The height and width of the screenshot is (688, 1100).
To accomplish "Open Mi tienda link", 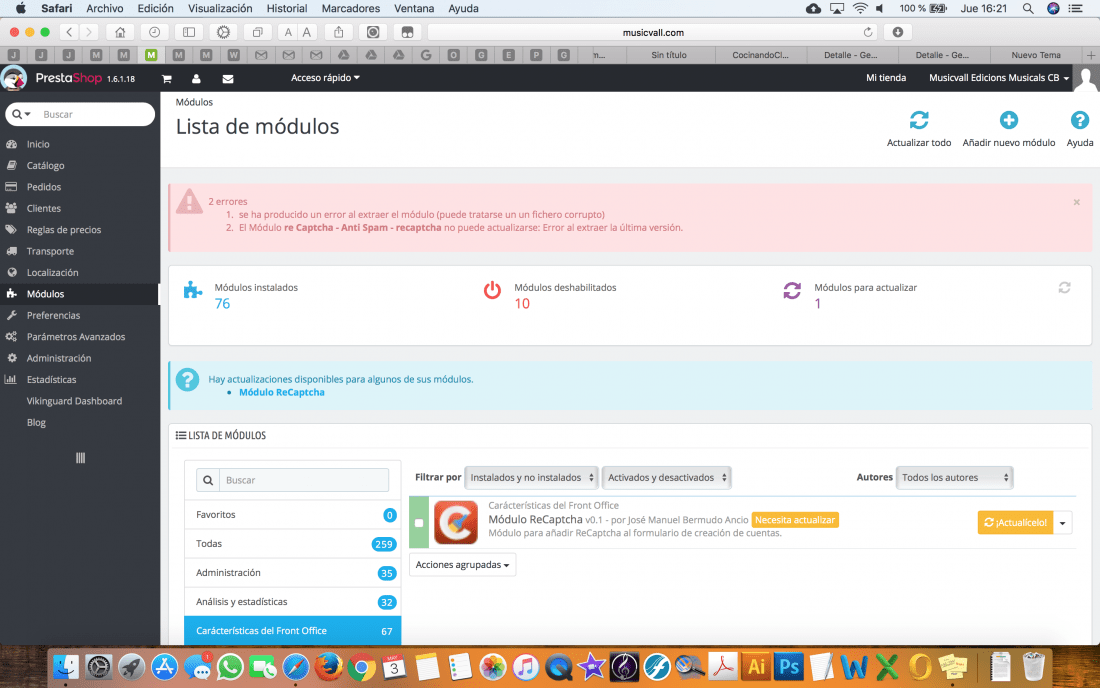I will point(886,78).
